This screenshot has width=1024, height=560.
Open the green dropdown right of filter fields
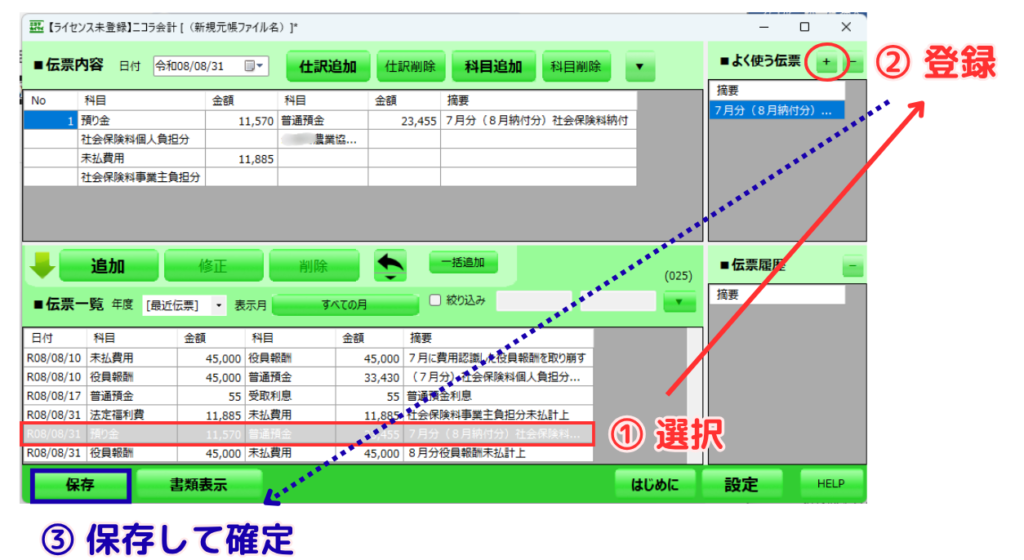pyautogui.click(x=679, y=302)
